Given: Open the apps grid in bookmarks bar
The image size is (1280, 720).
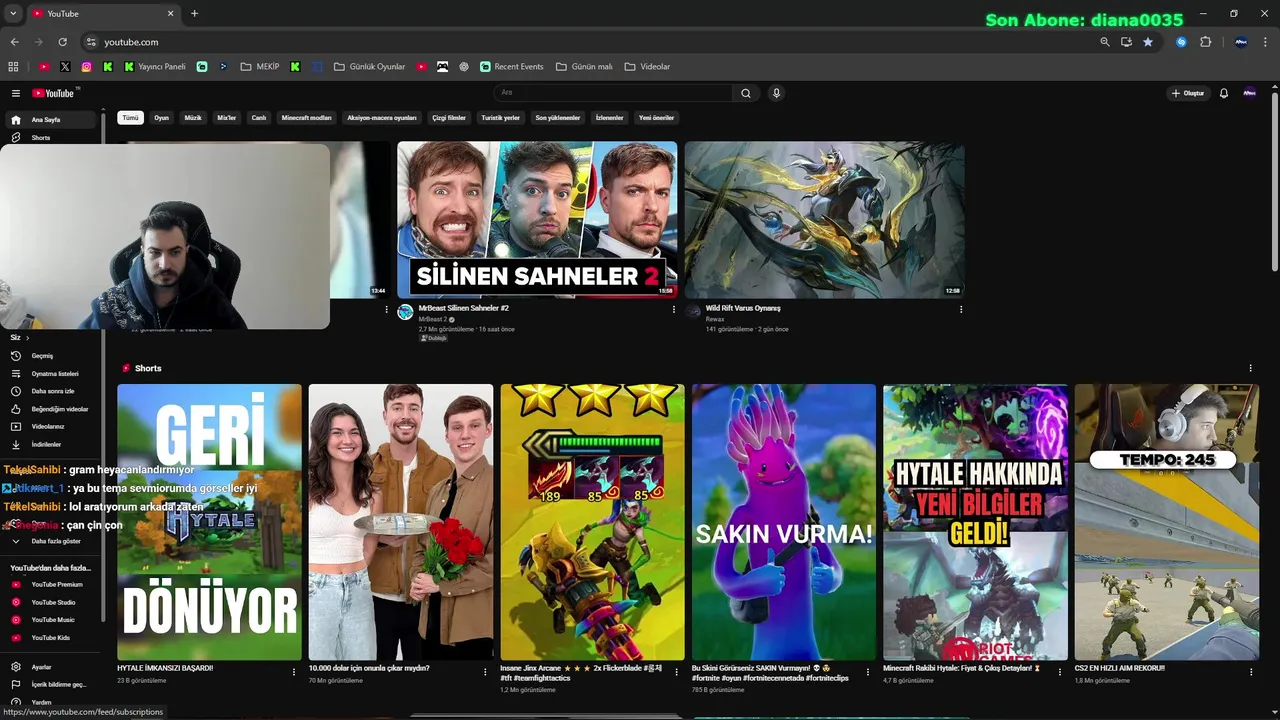Looking at the screenshot, I should [x=13, y=67].
